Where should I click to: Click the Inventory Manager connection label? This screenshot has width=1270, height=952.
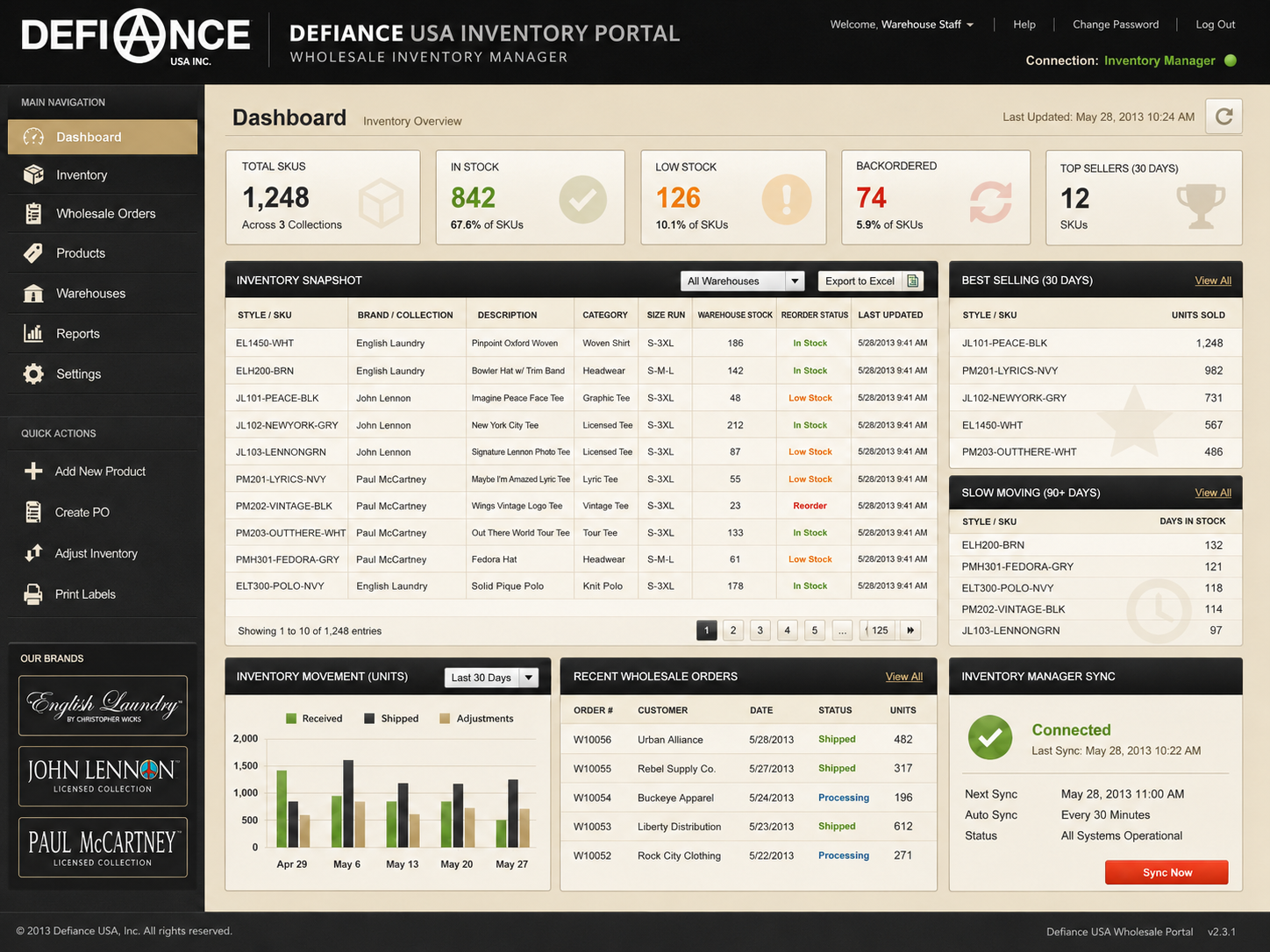pyautogui.click(x=1159, y=60)
